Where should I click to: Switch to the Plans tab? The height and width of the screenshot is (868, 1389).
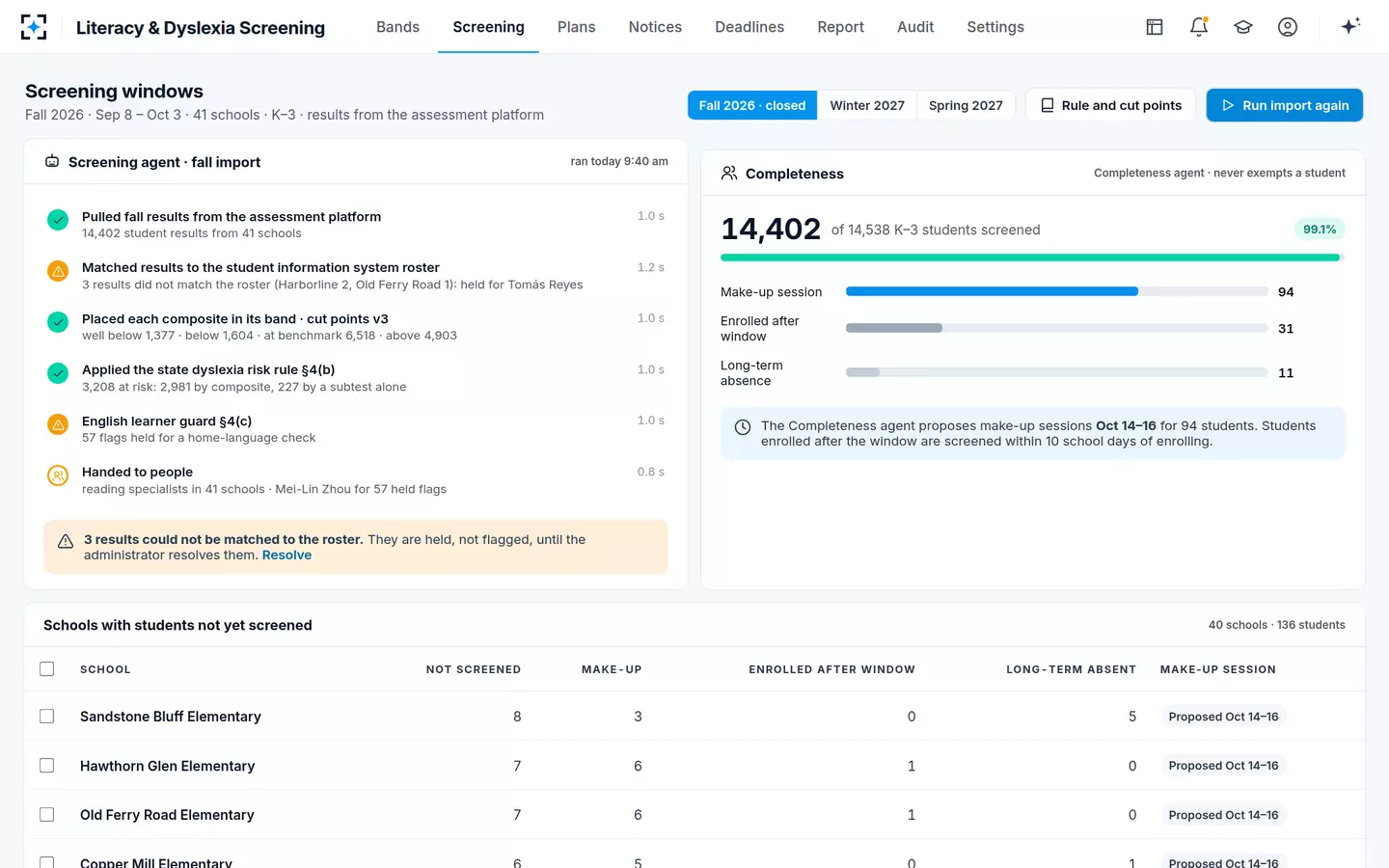576,27
